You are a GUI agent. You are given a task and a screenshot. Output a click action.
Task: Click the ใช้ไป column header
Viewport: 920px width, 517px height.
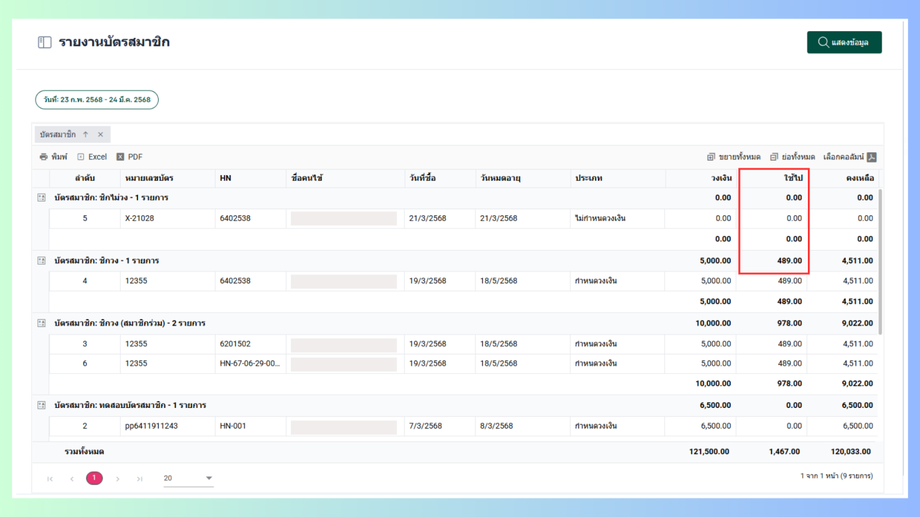click(792, 178)
